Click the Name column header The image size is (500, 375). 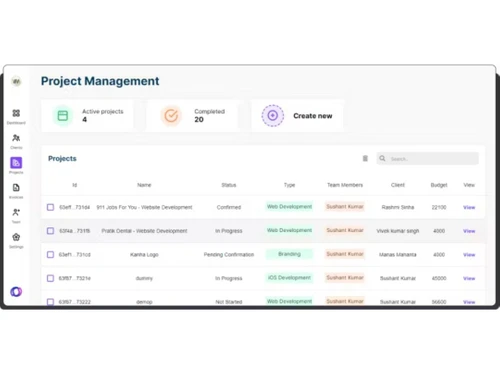[x=144, y=185]
